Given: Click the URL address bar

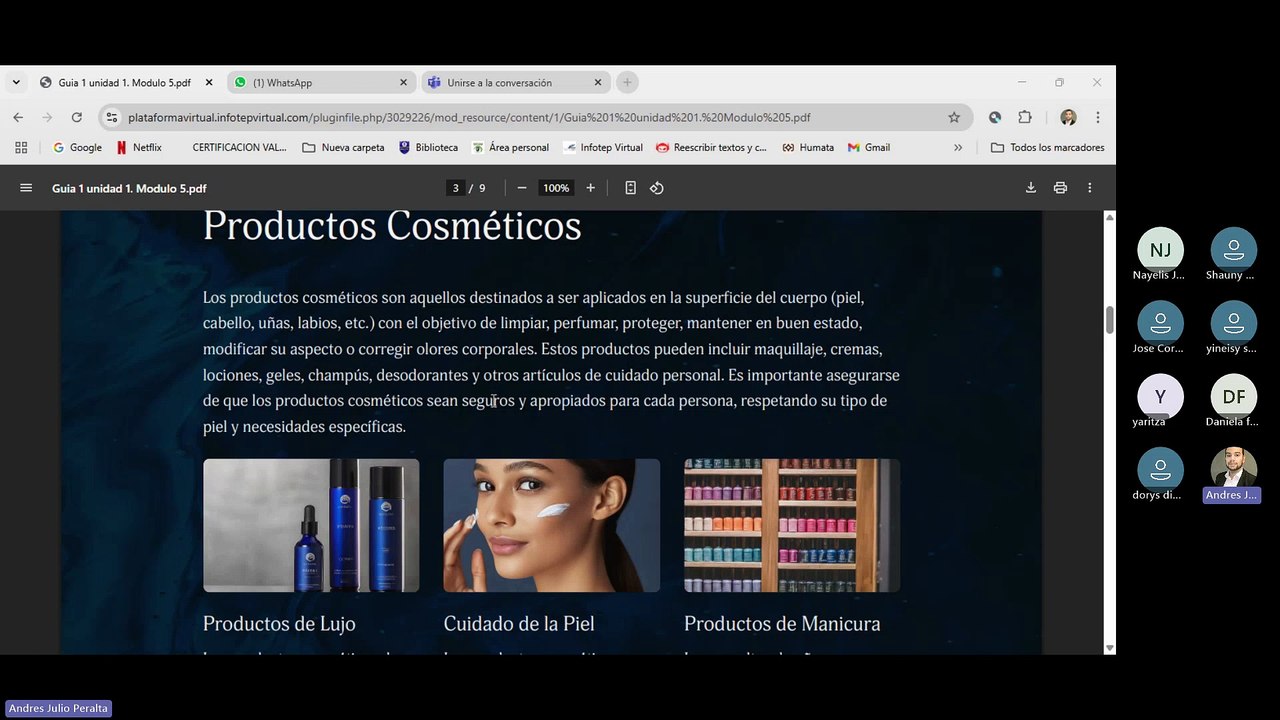Looking at the screenshot, I should pos(536,117).
